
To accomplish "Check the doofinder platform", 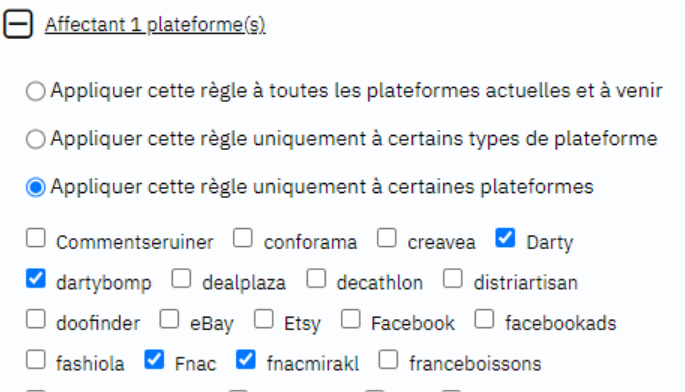I will [x=36, y=319].
